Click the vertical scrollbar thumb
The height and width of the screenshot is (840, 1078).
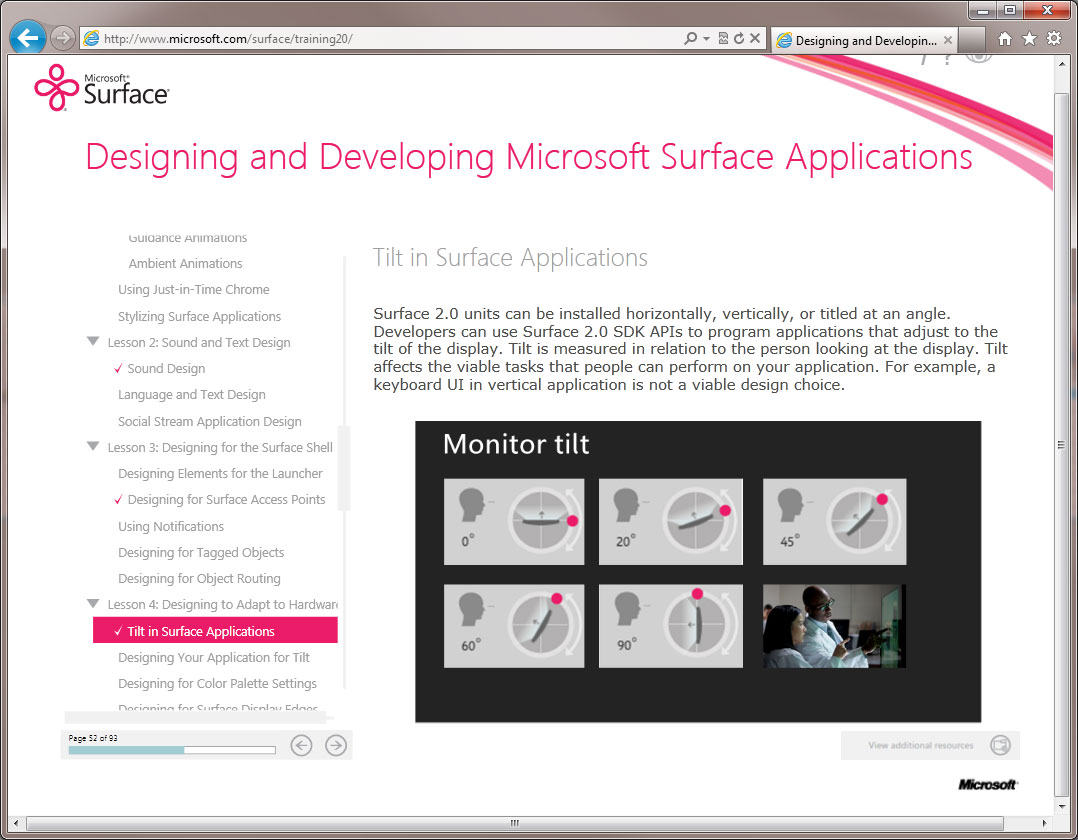click(1062, 443)
